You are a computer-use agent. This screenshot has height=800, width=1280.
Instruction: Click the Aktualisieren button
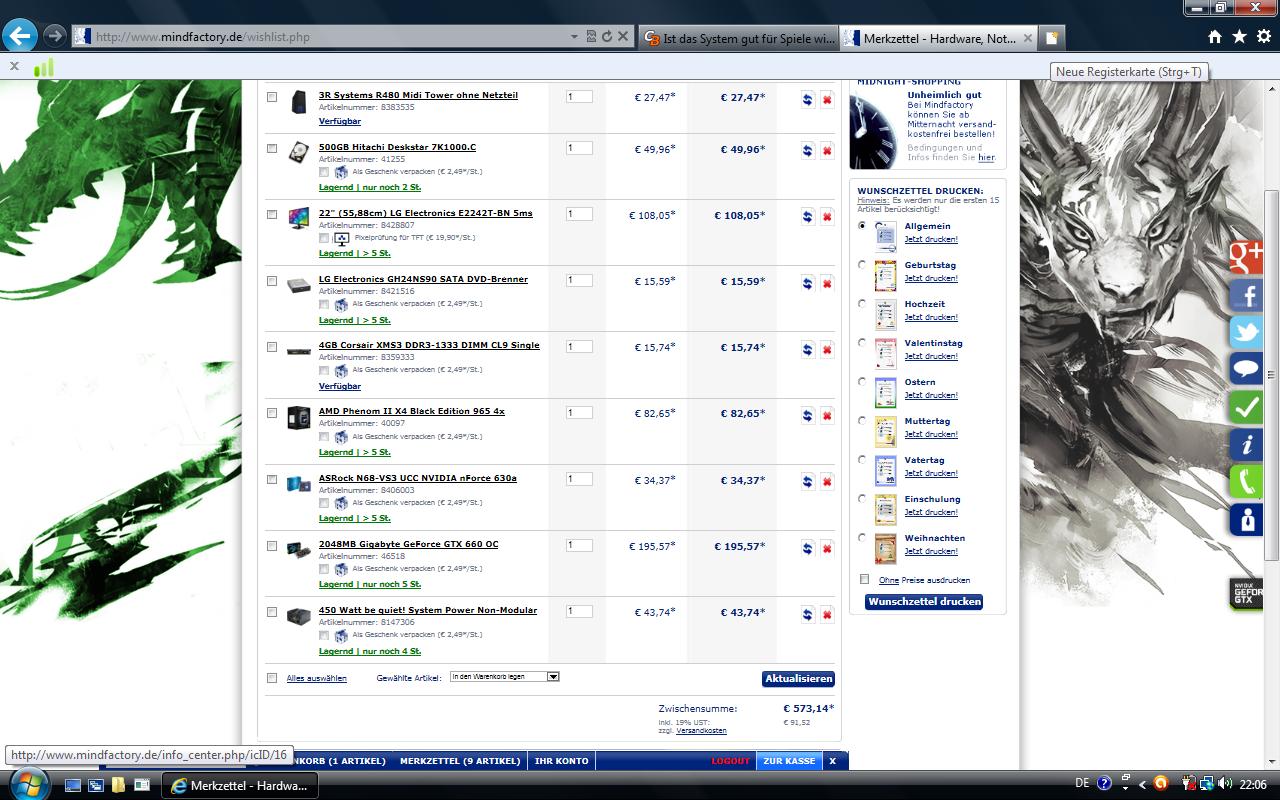point(798,678)
